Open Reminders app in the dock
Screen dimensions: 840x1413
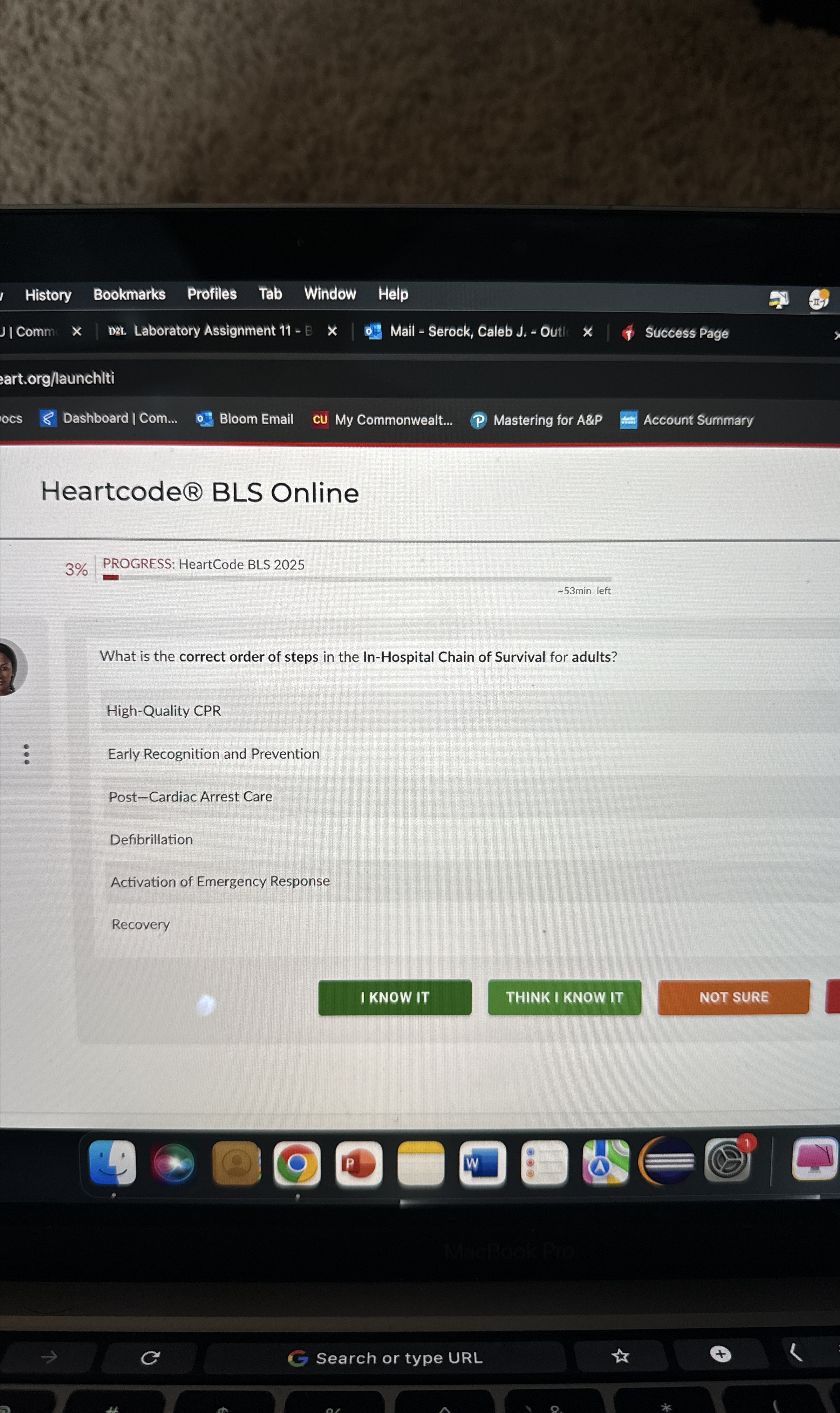pos(544,1163)
